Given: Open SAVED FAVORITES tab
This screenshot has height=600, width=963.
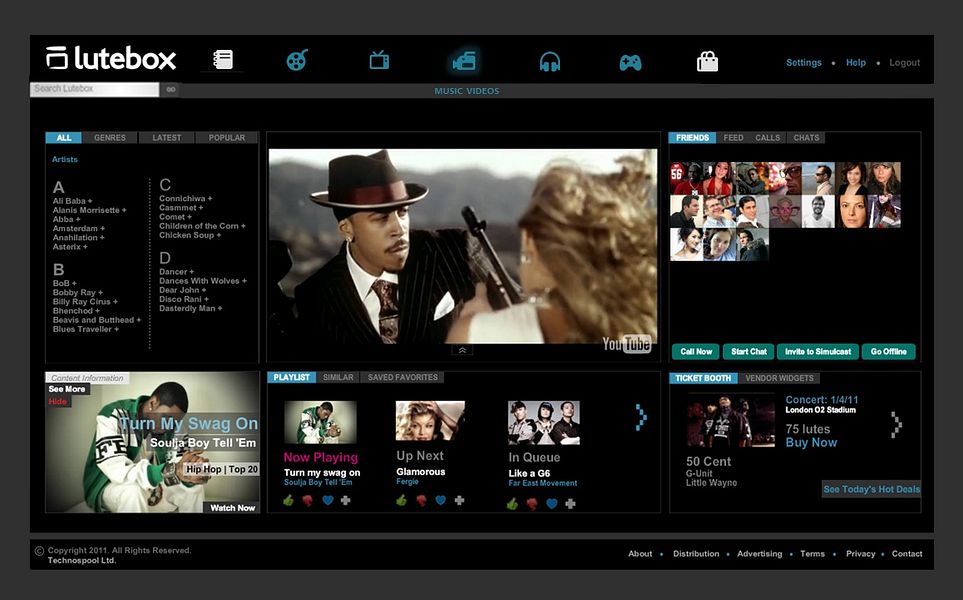Looking at the screenshot, I should [403, 377].
